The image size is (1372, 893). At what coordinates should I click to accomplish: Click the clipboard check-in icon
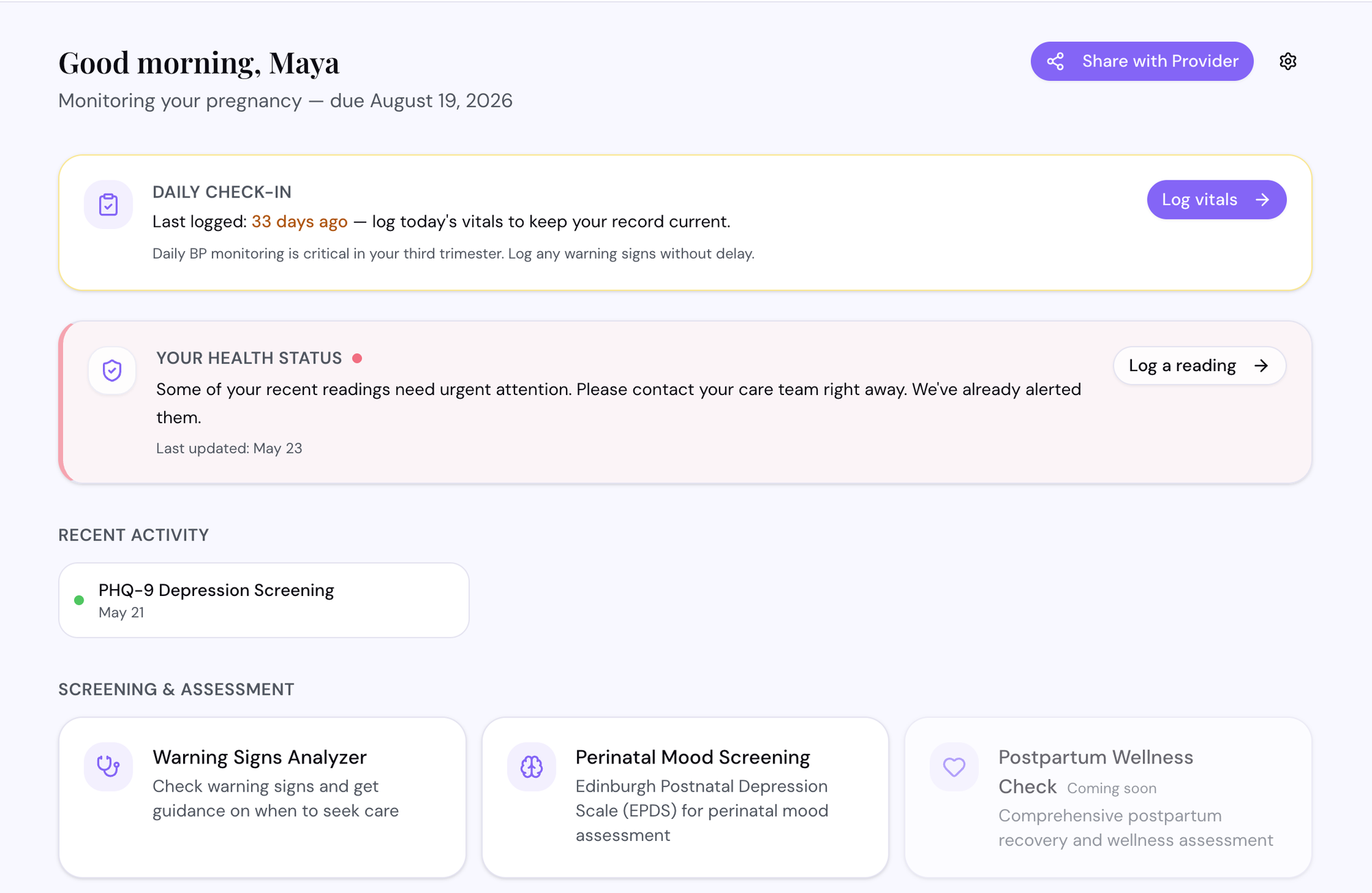coord(108,204)
